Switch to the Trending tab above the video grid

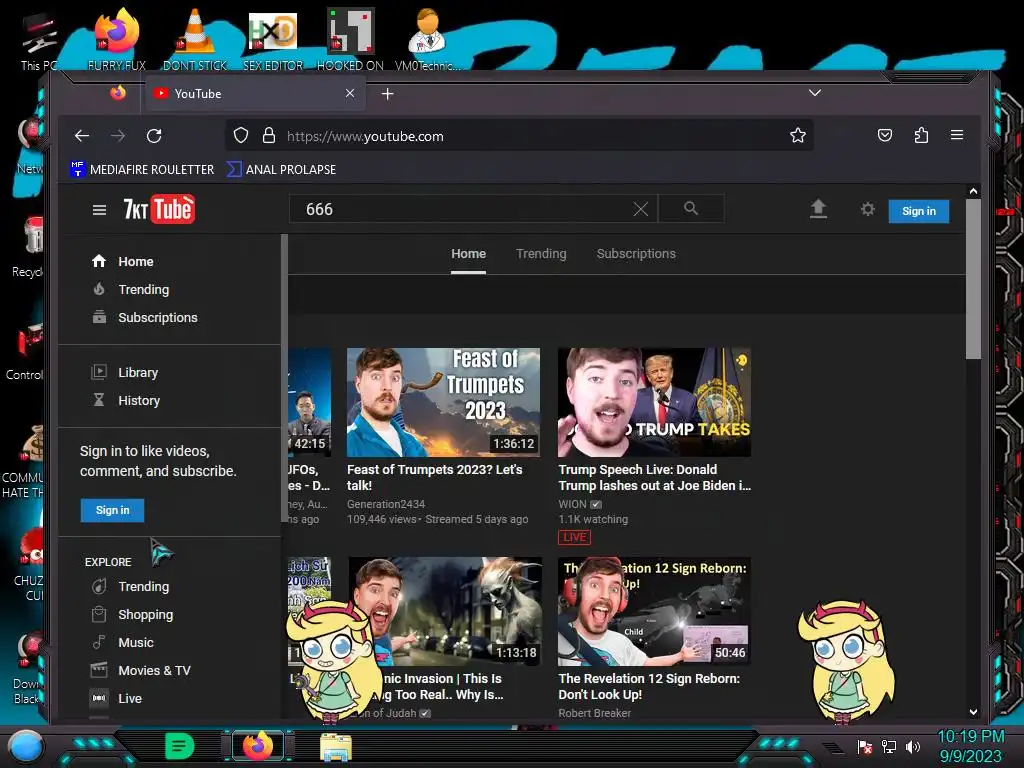[x=541, y=254]
